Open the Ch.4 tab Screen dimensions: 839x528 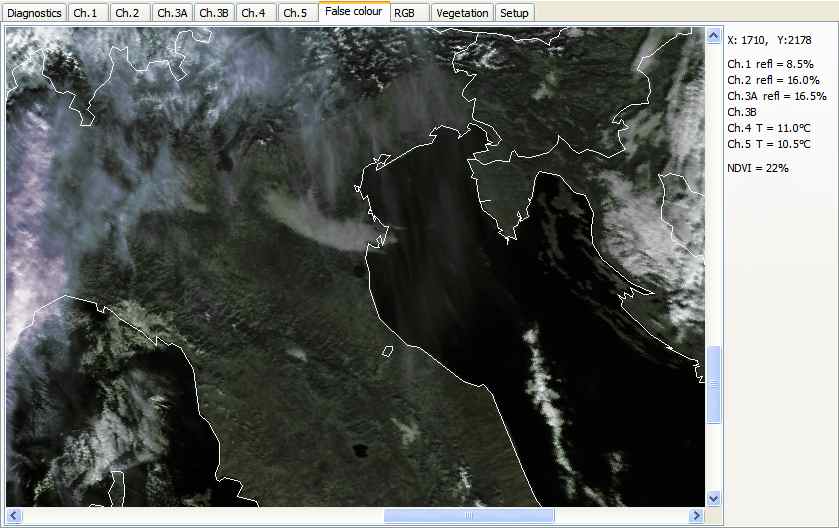pyautogui.click(x=254, y=13)
